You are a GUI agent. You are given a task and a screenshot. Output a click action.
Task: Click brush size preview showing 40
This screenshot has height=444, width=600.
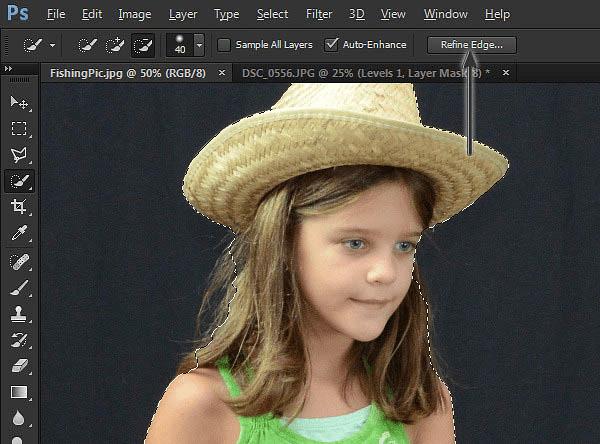pyautogui.click(x=180, y=45)
